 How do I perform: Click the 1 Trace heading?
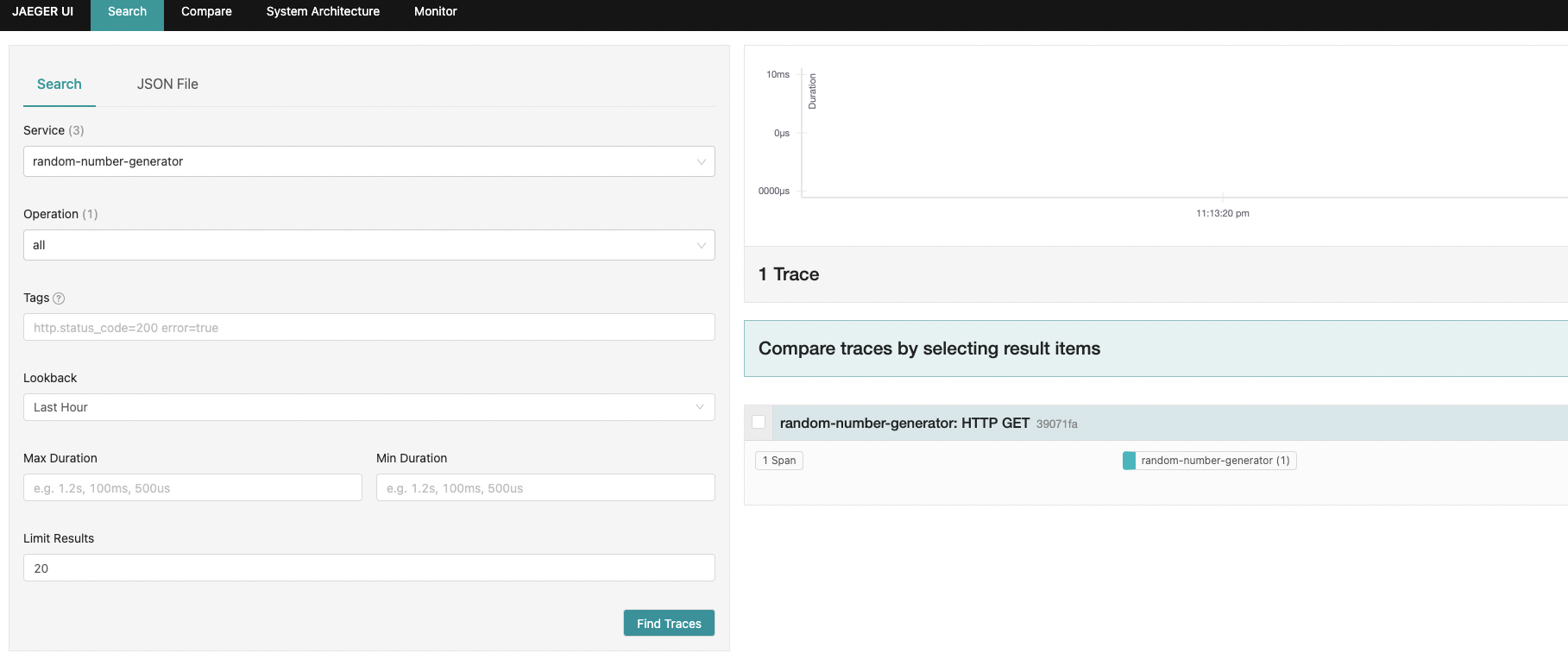789,274
